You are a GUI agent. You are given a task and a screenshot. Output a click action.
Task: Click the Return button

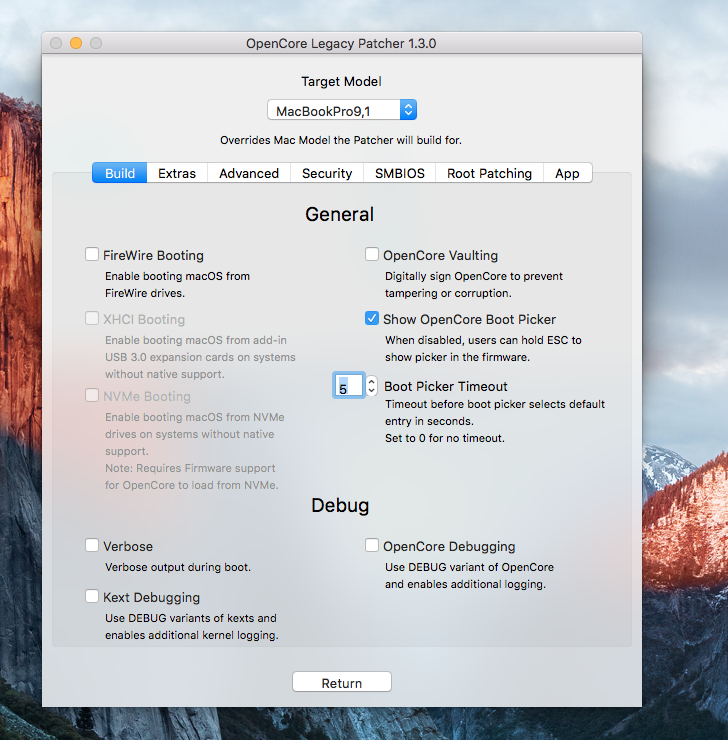pos(342,682)
